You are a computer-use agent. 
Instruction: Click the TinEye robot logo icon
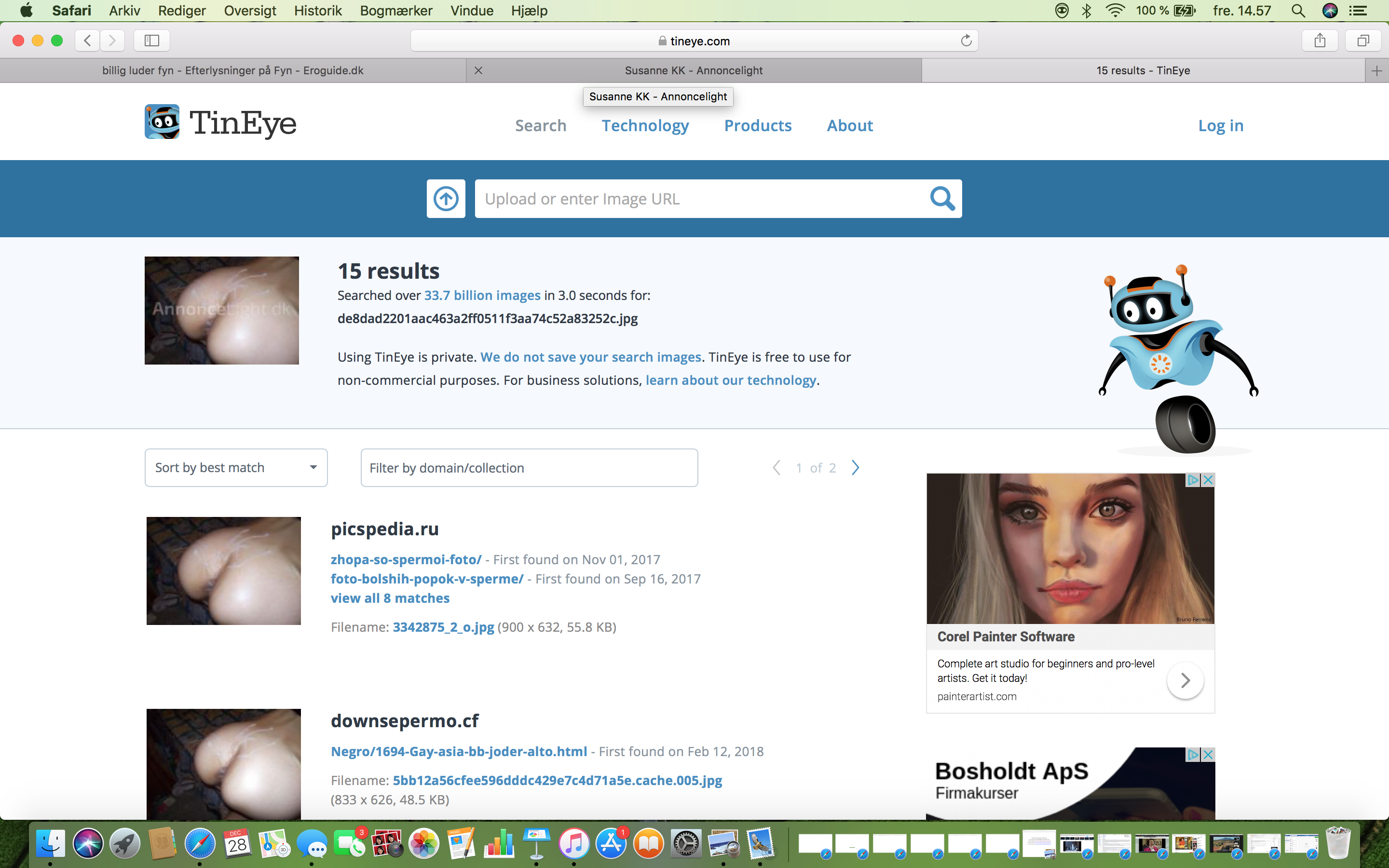coord(162,122)
